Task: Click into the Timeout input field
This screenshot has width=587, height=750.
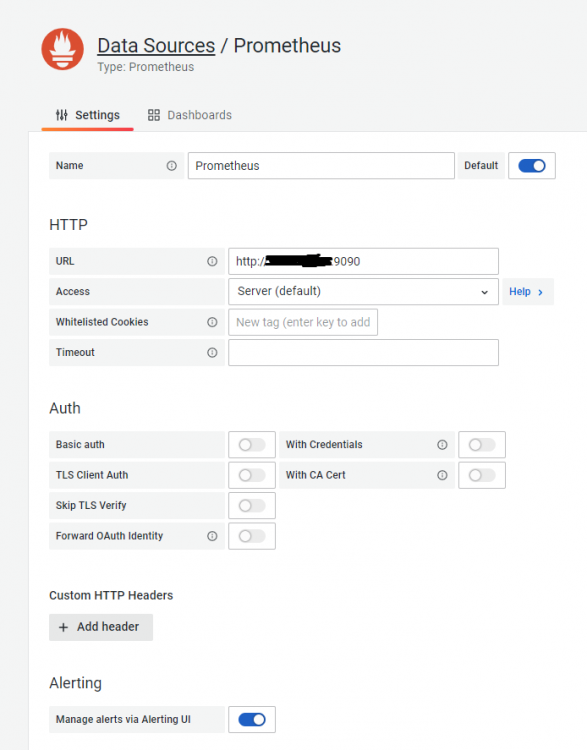Action: pos(363,353)
